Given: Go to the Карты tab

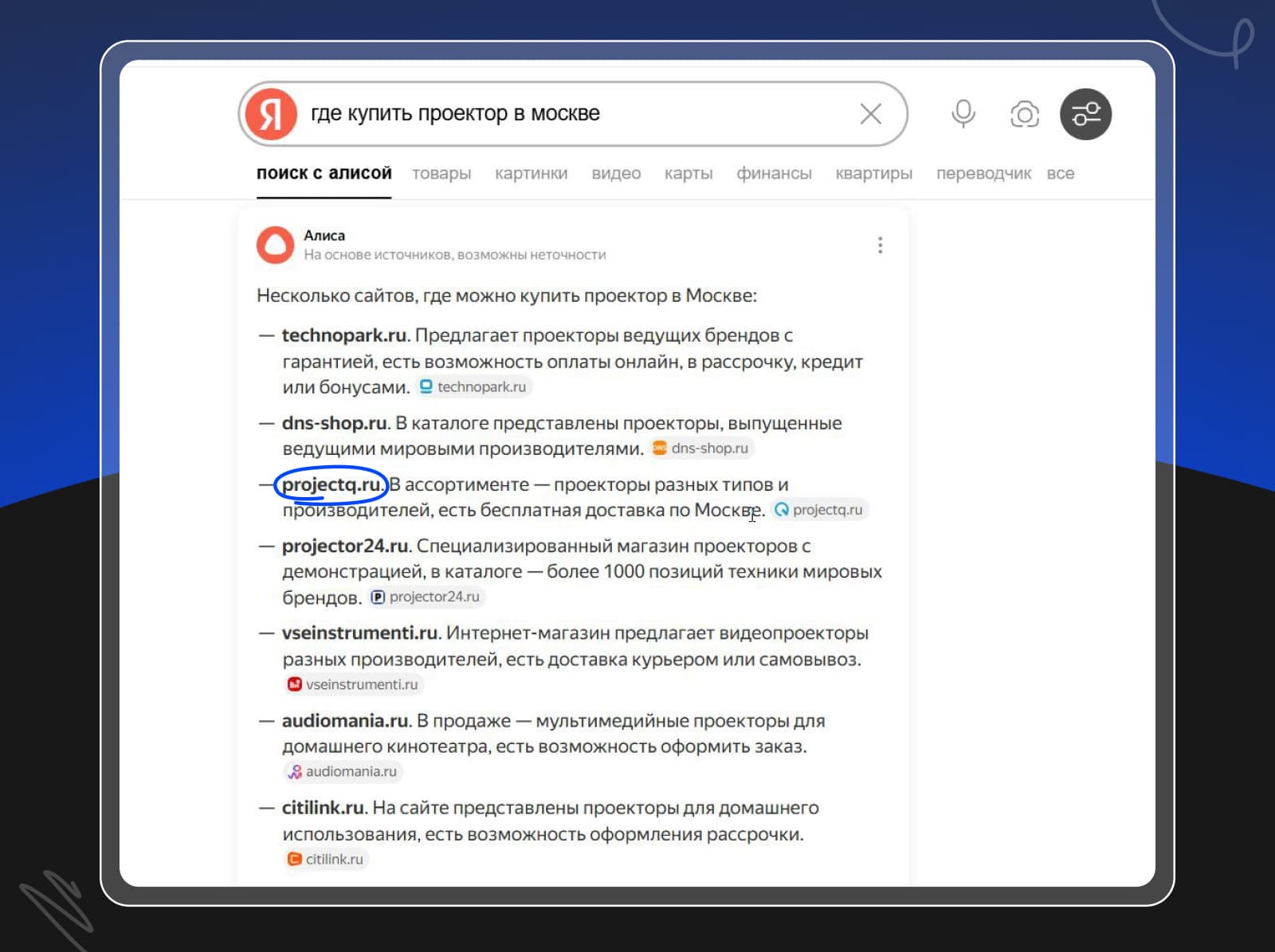Looking at the screenshot, I should [x=688, y=173].
